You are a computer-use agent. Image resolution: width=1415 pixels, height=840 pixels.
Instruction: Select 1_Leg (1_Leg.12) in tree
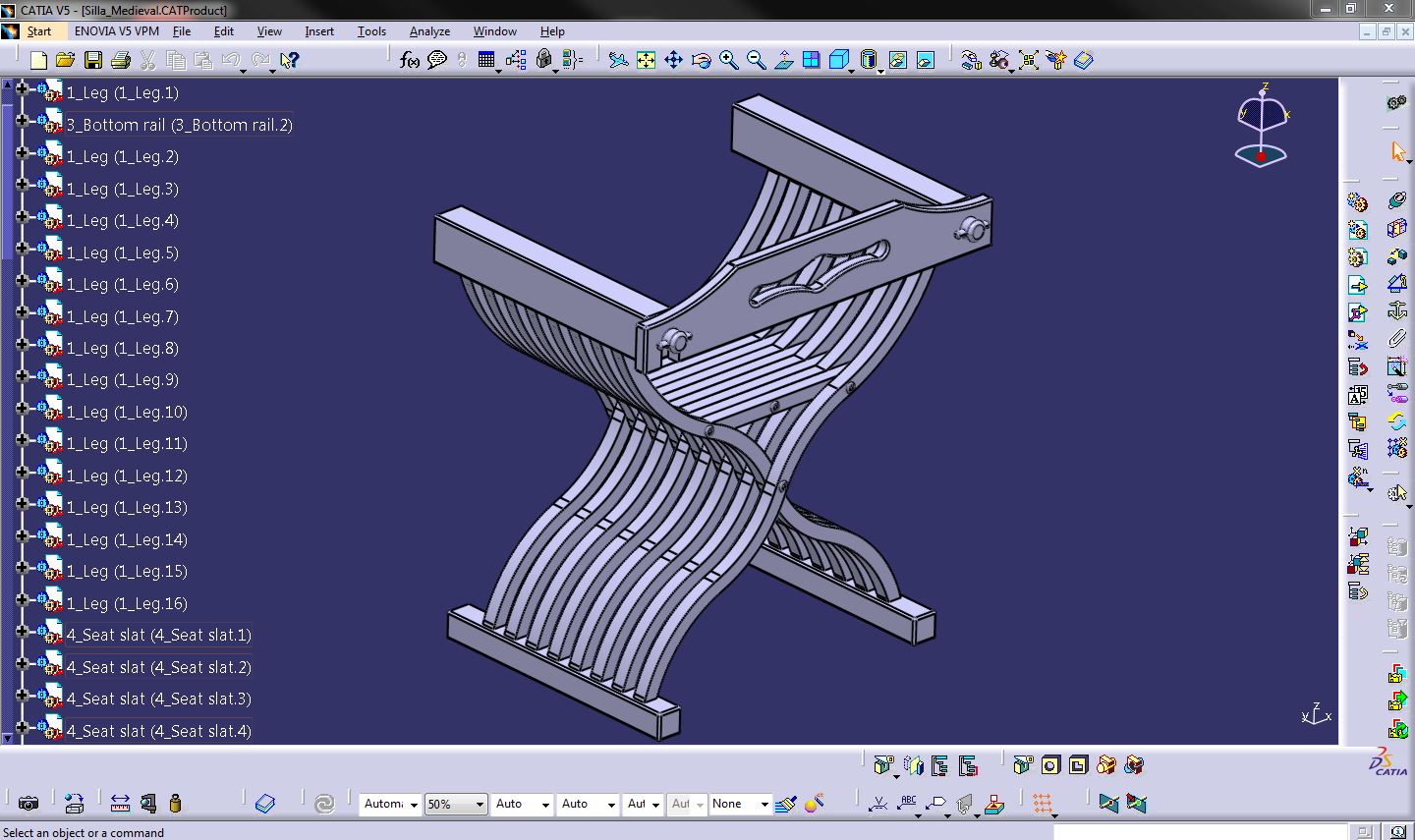tap(127, 476)
